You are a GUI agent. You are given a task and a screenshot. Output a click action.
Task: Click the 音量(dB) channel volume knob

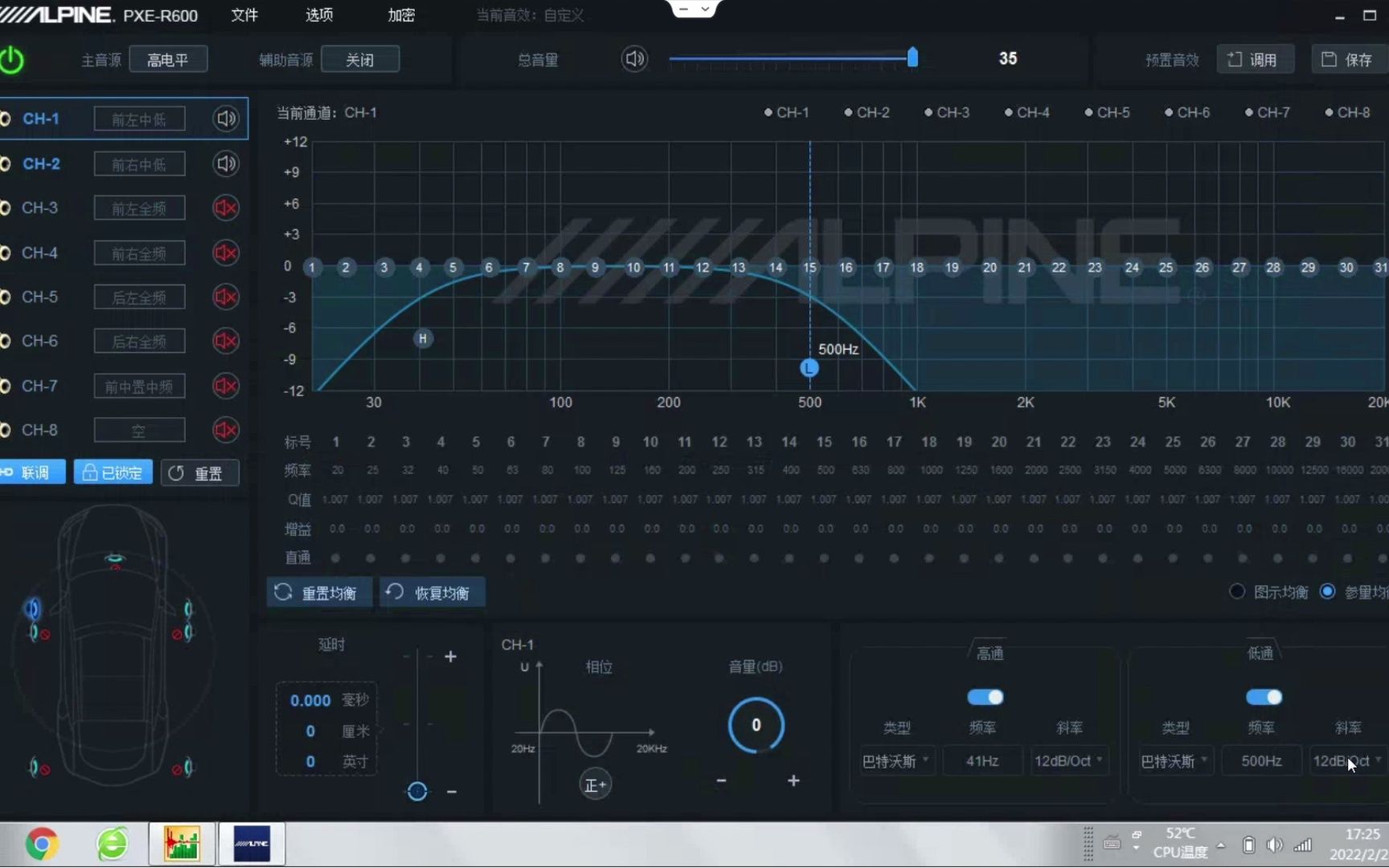point(756,725)
